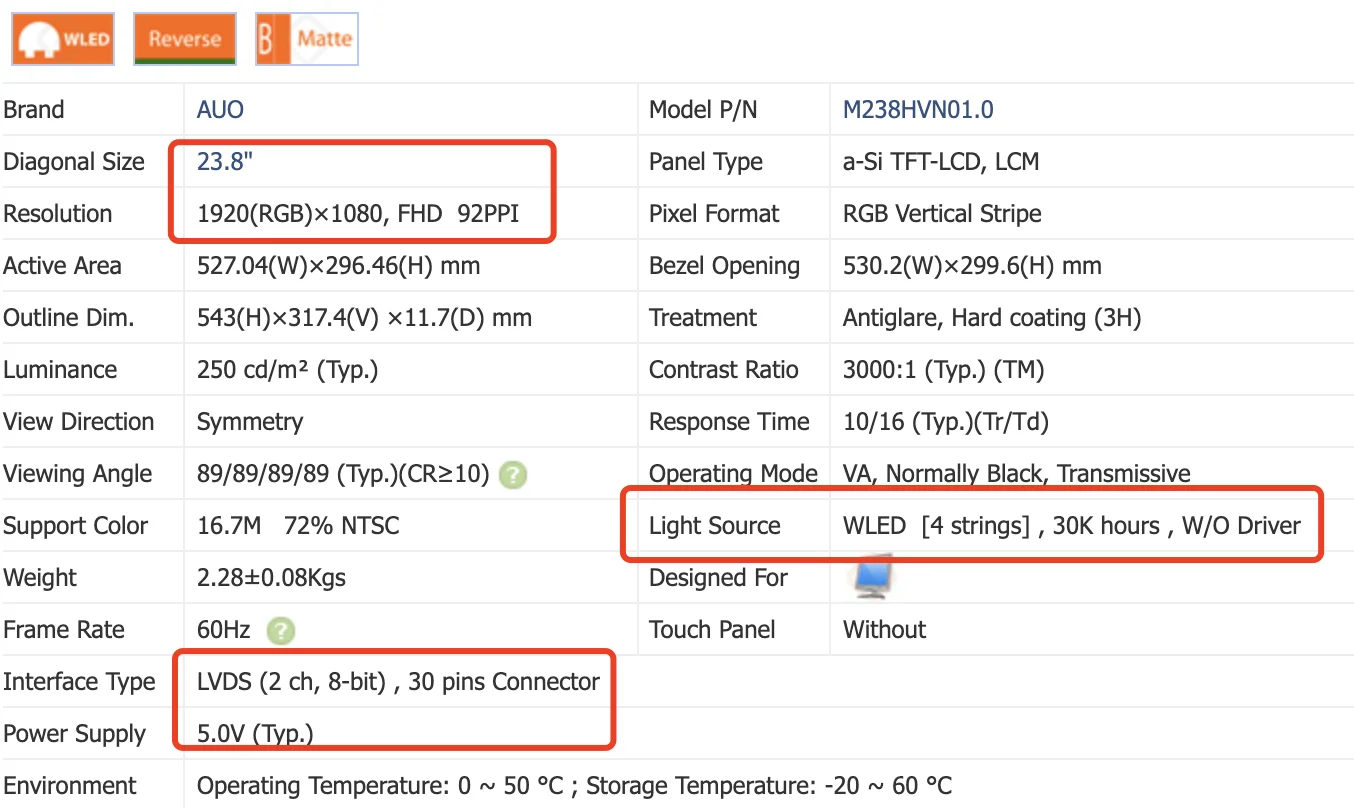This screenshot has height=808, width=1354.
Task: Open the M238HVN01.0 model link
Action: 918,110
